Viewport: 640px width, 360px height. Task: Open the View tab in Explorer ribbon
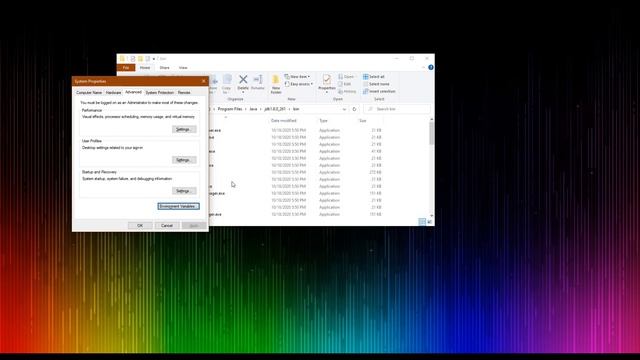pyautogui.click(x=183, y=68)
